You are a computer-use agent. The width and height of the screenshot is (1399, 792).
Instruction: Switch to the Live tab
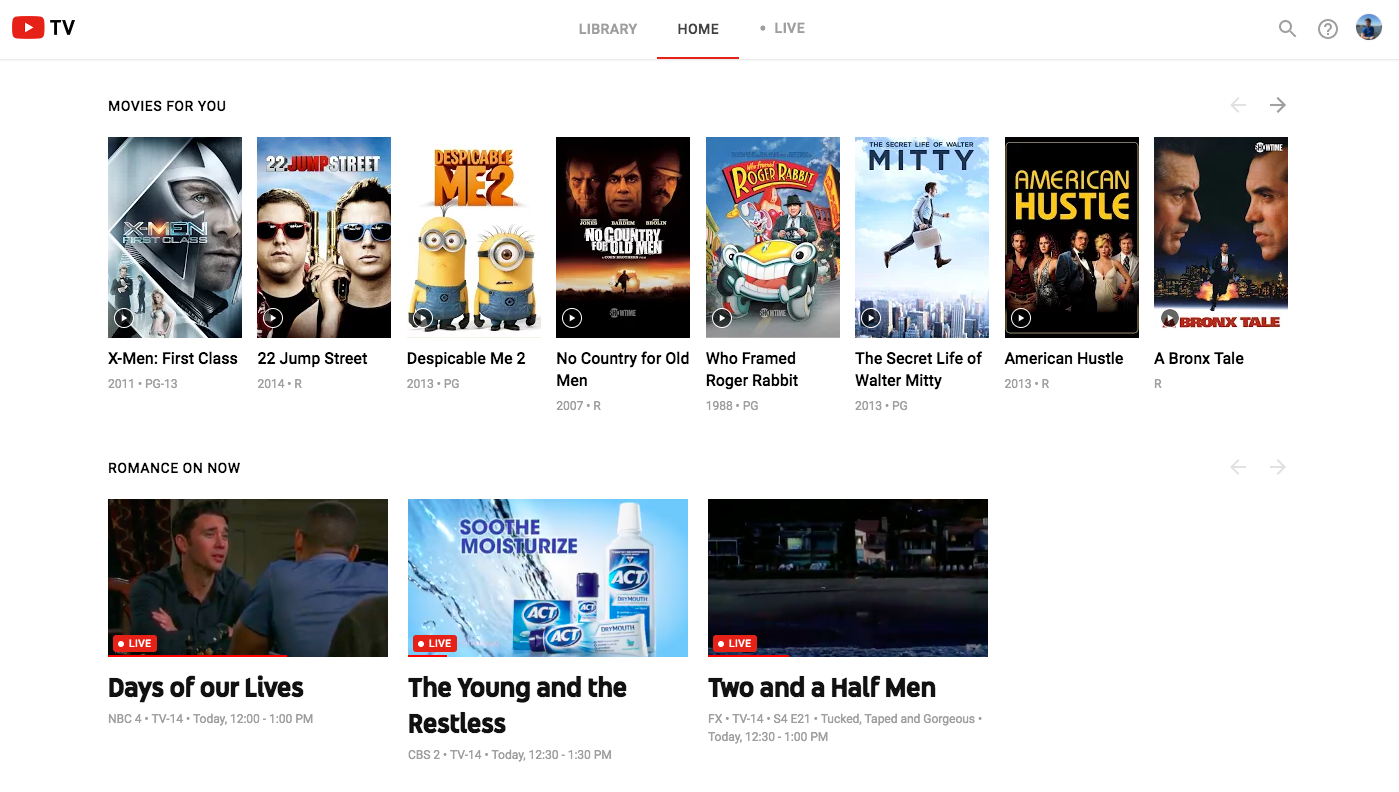[x=782, y=28]
